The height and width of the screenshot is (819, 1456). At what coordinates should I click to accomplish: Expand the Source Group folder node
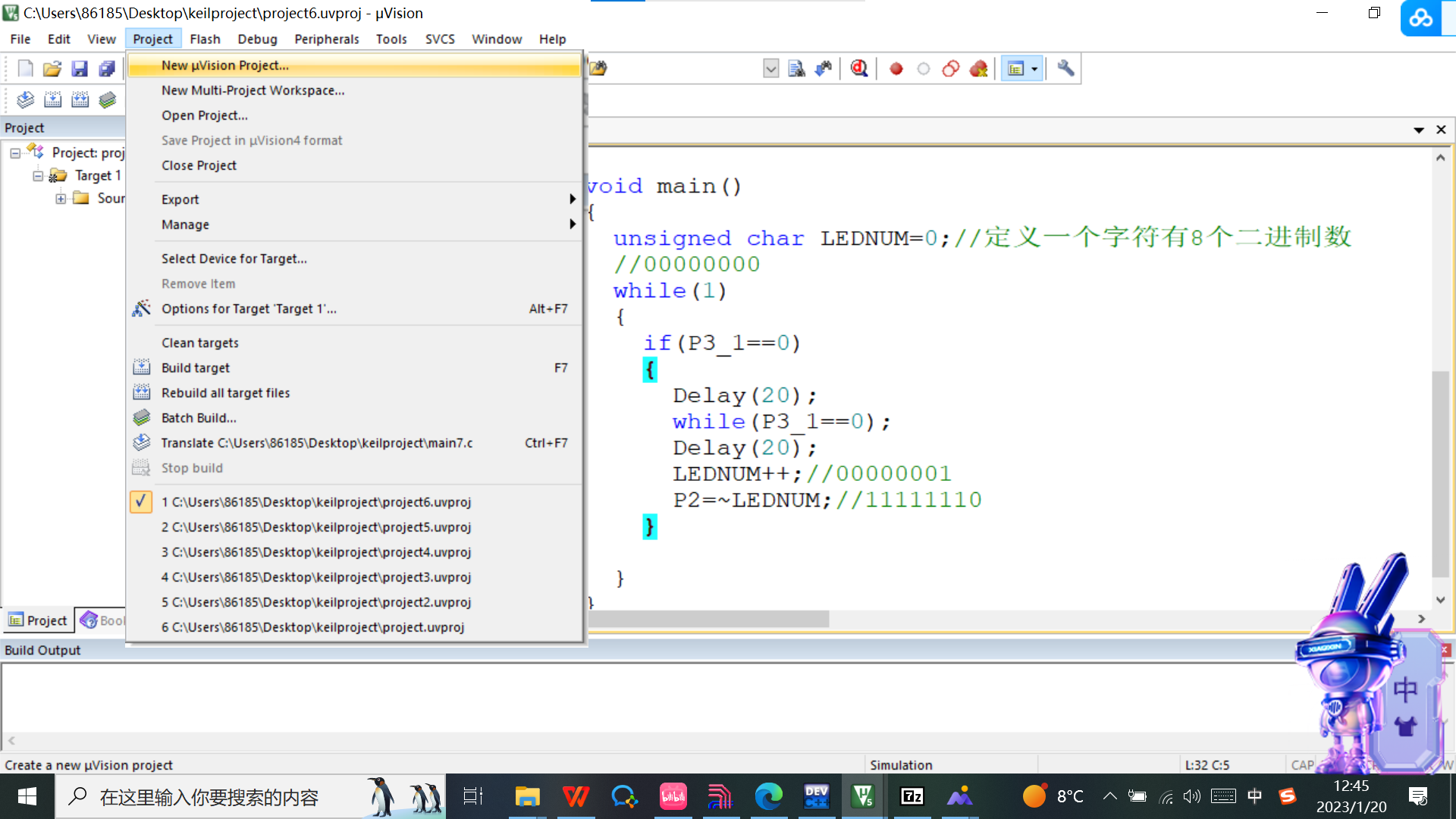[x=61, y=199]
